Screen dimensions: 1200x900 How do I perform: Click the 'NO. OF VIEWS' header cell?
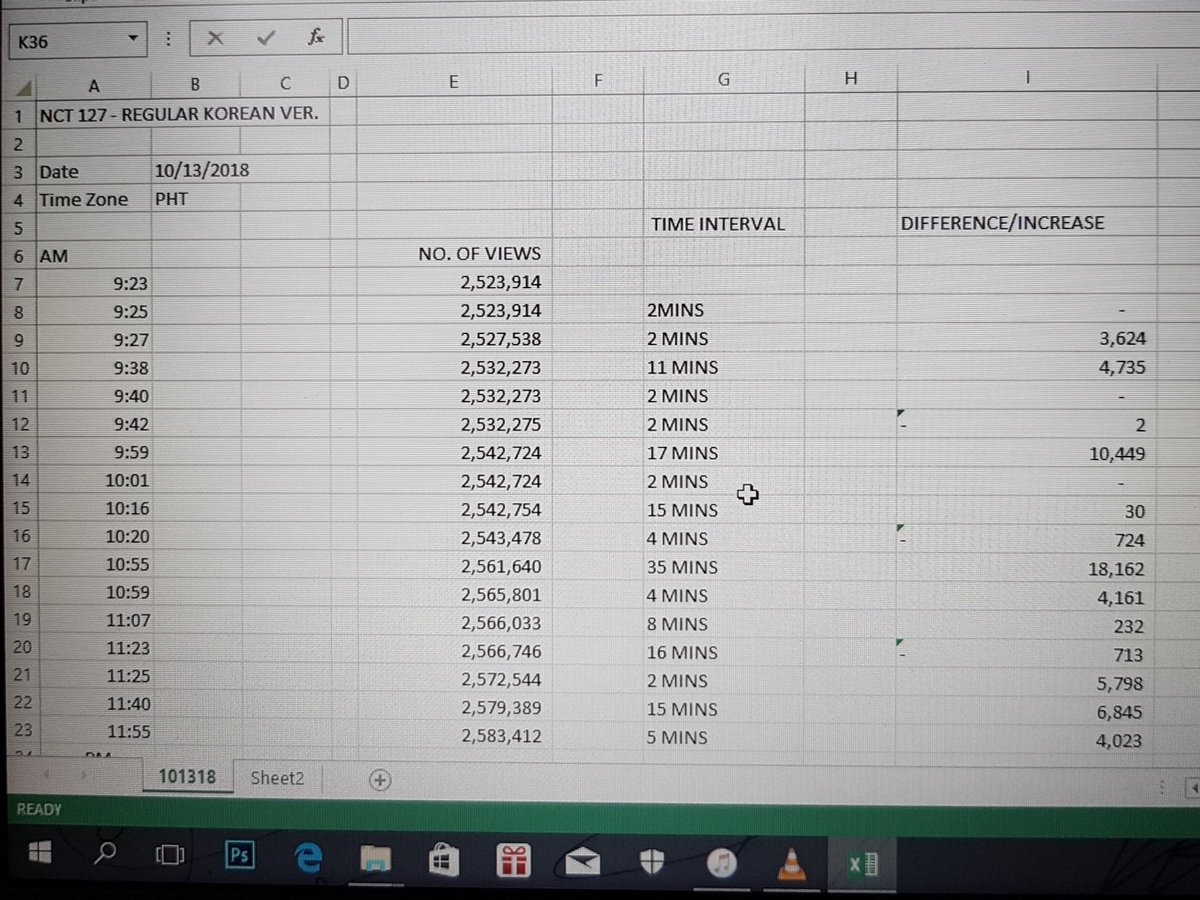pyautogui.click(x=479, y=254)
